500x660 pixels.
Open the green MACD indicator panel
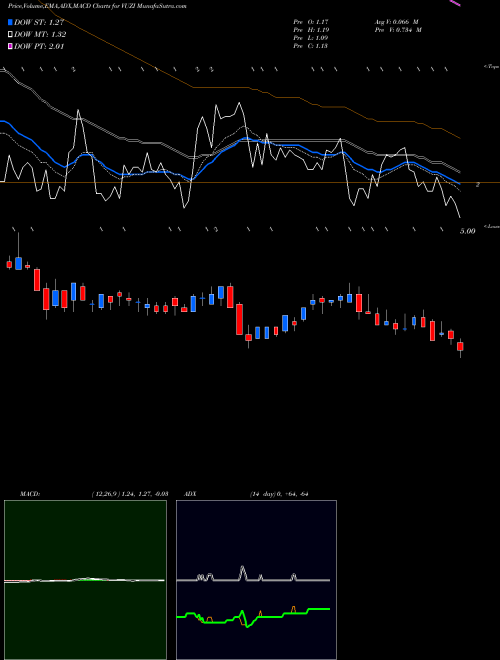(85, 580)
